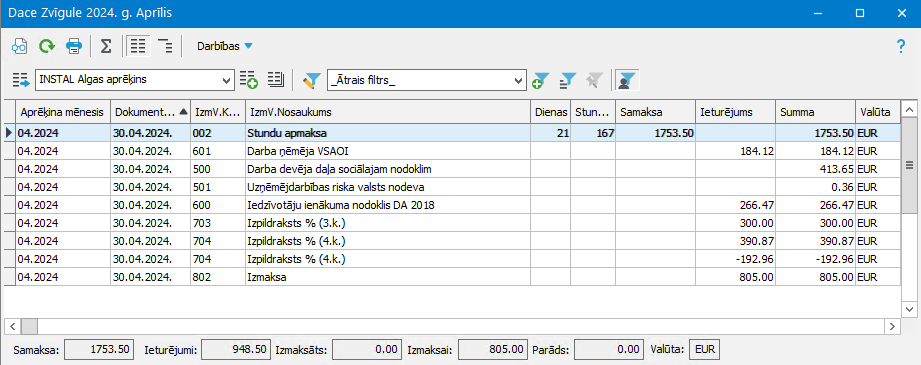921x365 pixels.
Task: Click the 413.65 Summa cell
Action: pyautogui.click(x=815, y=169)
